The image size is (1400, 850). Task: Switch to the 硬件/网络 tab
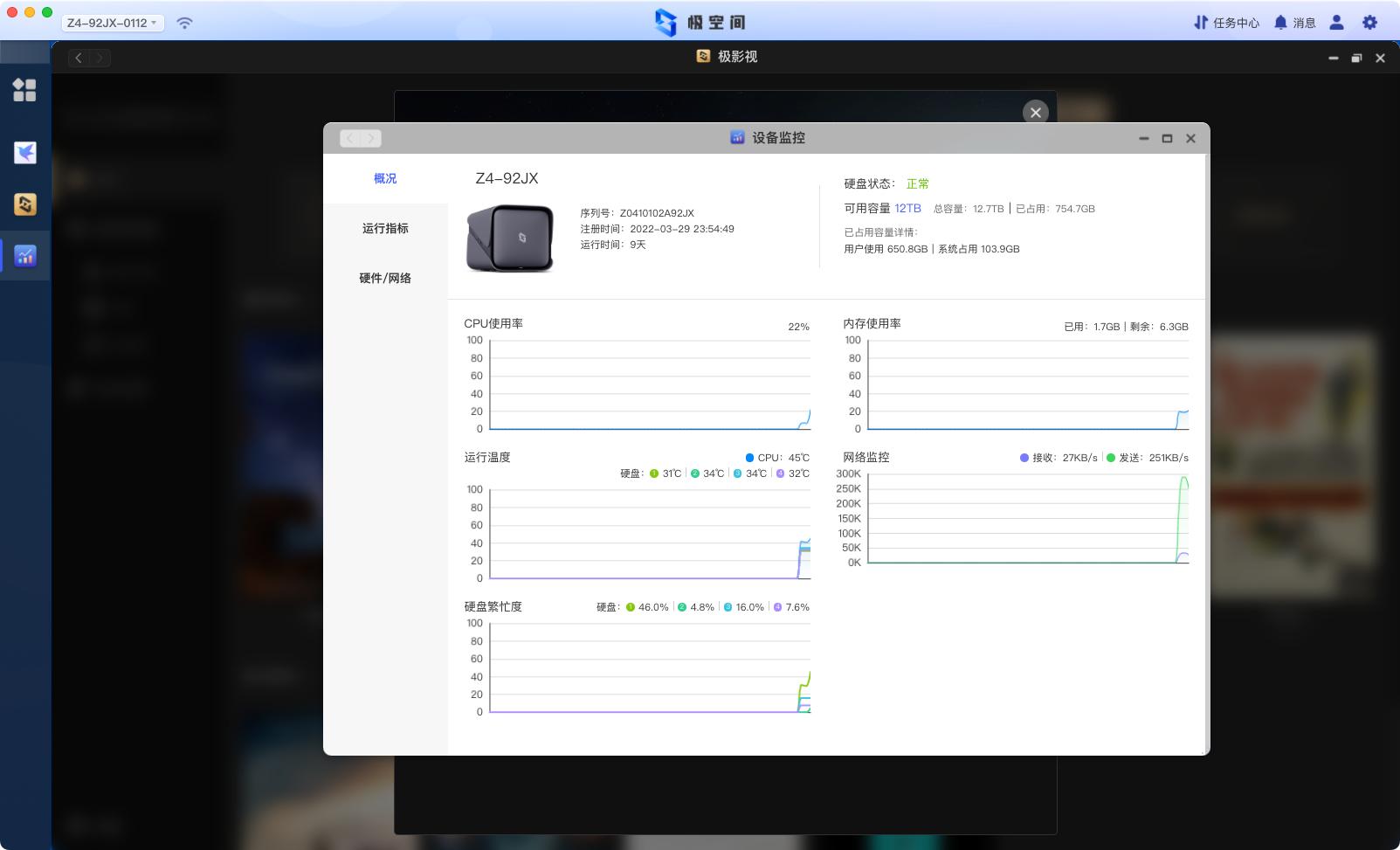pos(385,278)
